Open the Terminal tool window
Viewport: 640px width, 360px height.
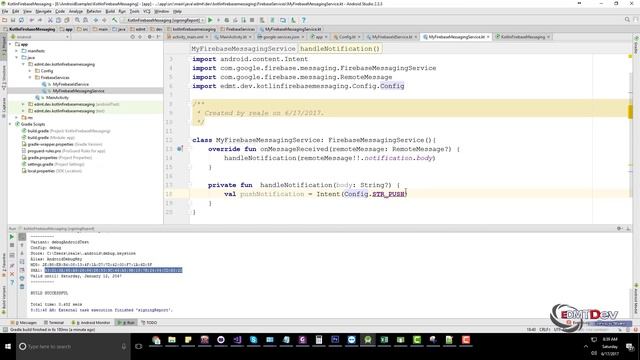(x=54, y=322)
